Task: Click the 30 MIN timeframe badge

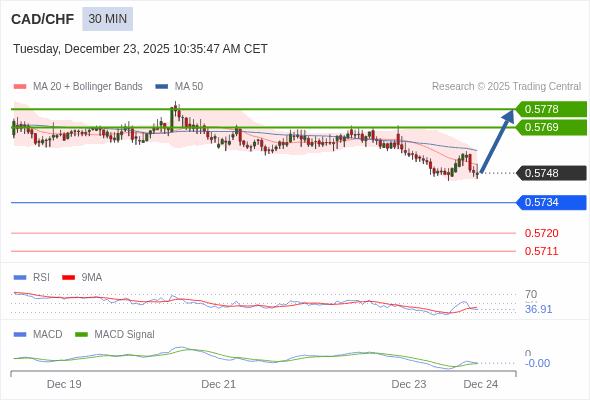Action: 108,19
